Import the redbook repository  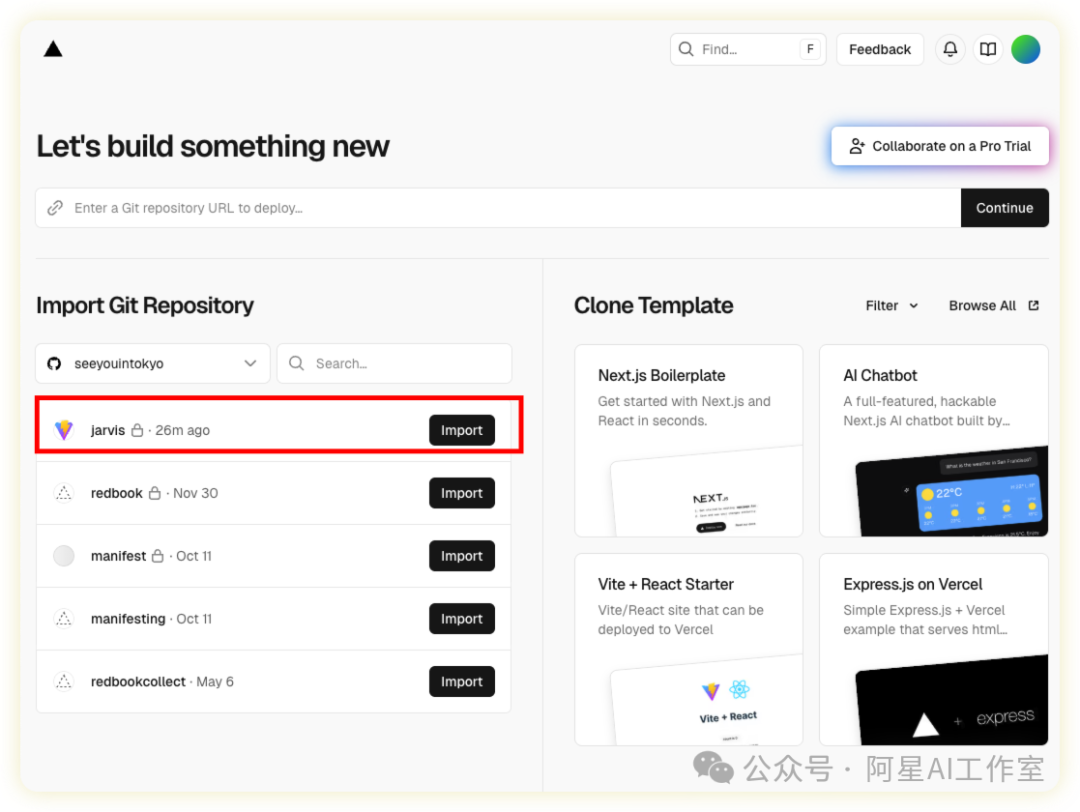point(461,493)
